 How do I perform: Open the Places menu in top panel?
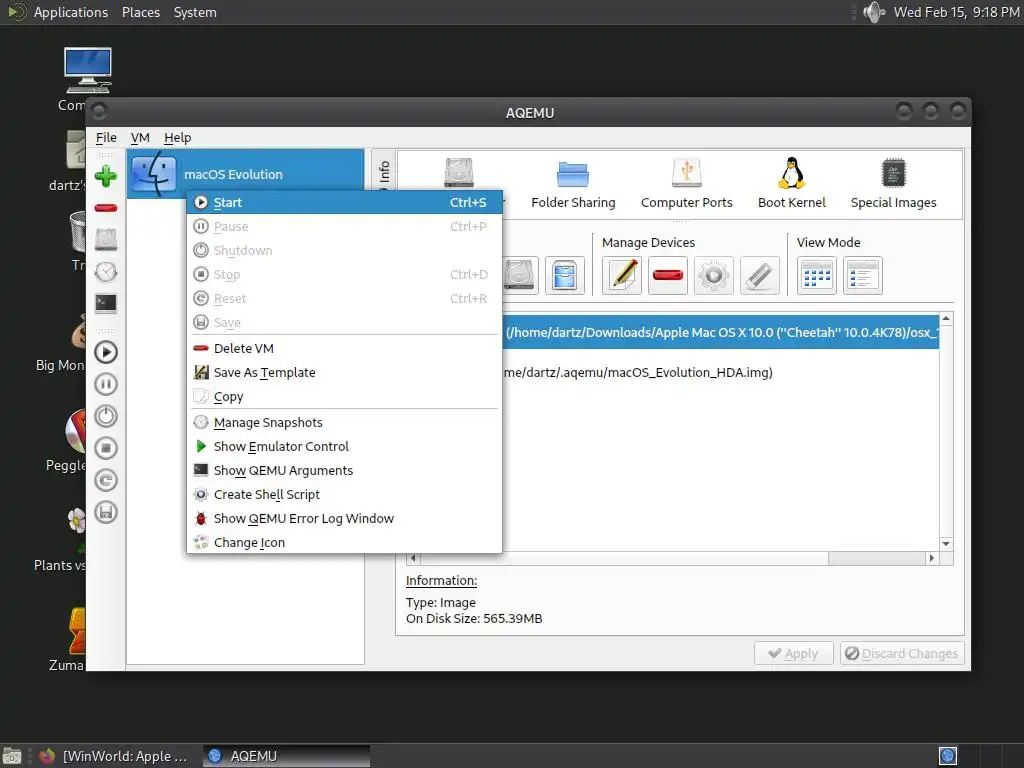point(140,12)
